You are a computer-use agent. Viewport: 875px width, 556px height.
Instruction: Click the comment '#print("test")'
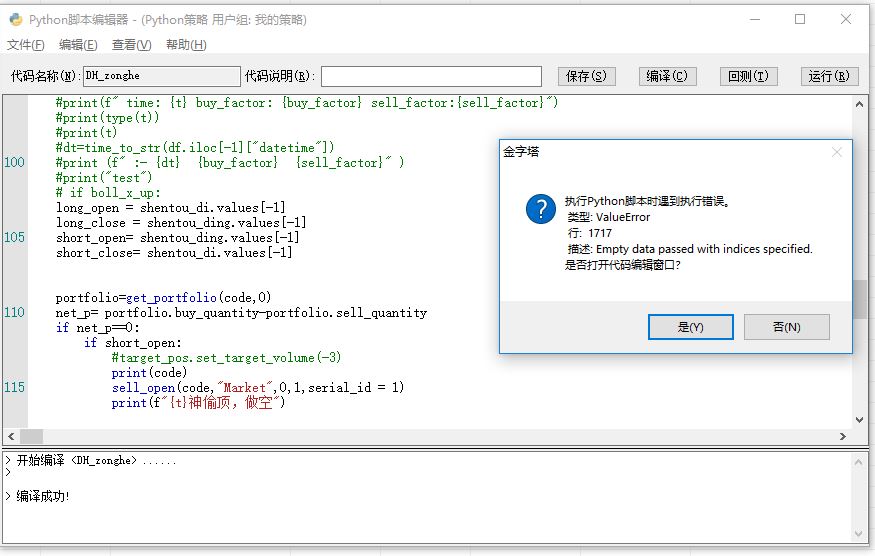[104, 178]
